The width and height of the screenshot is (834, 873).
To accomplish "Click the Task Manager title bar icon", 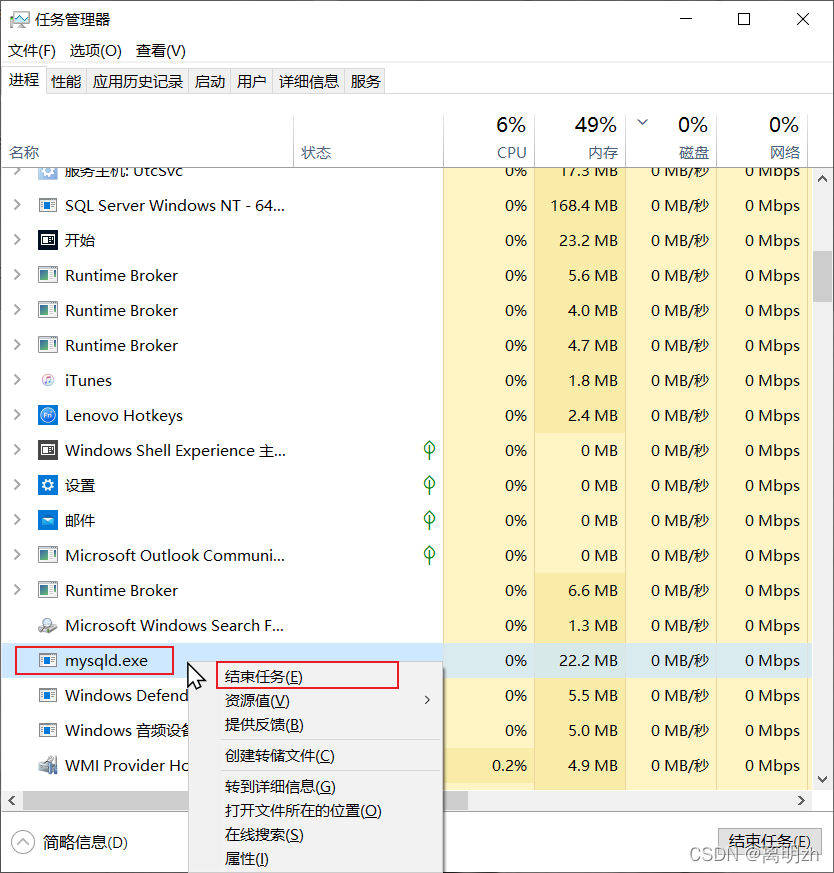I will (19, 20).
